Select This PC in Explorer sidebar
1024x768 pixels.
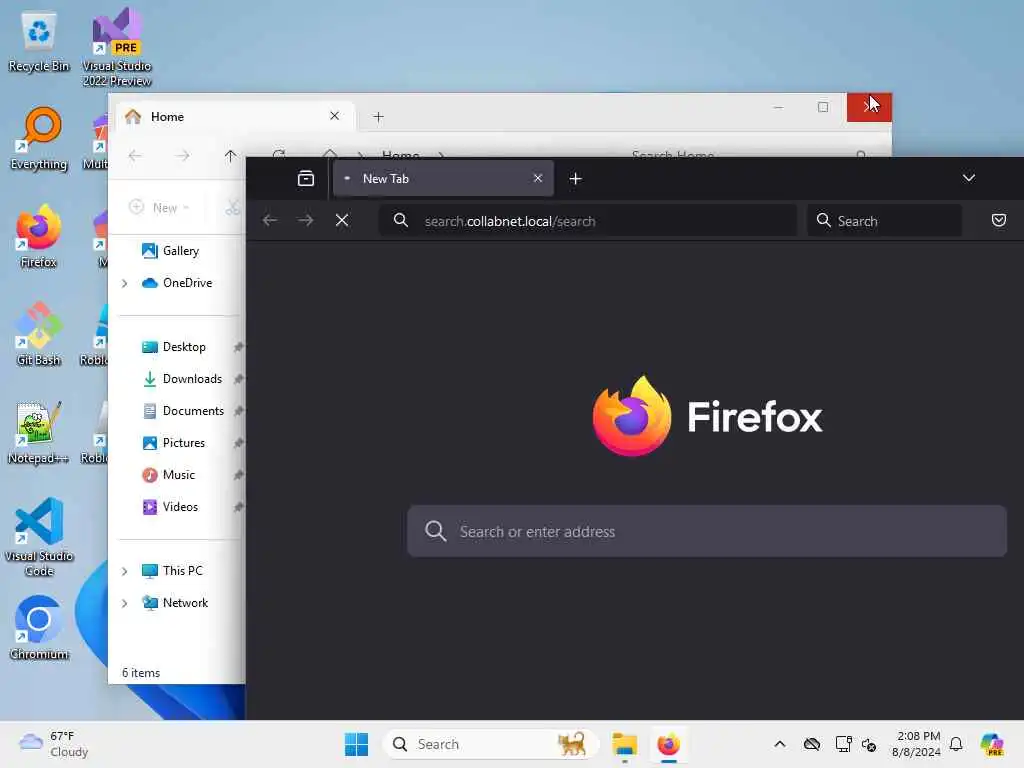(172, 571)
